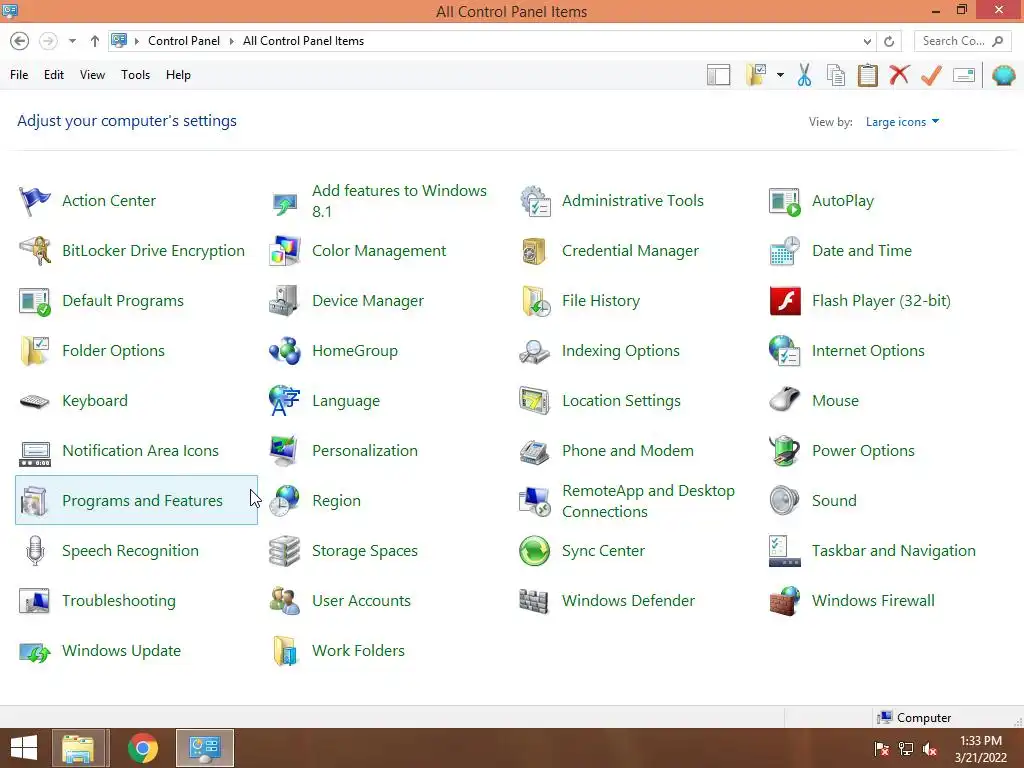
Task: Open the HomeGroup spheres icon
Action: click(284, 351)
